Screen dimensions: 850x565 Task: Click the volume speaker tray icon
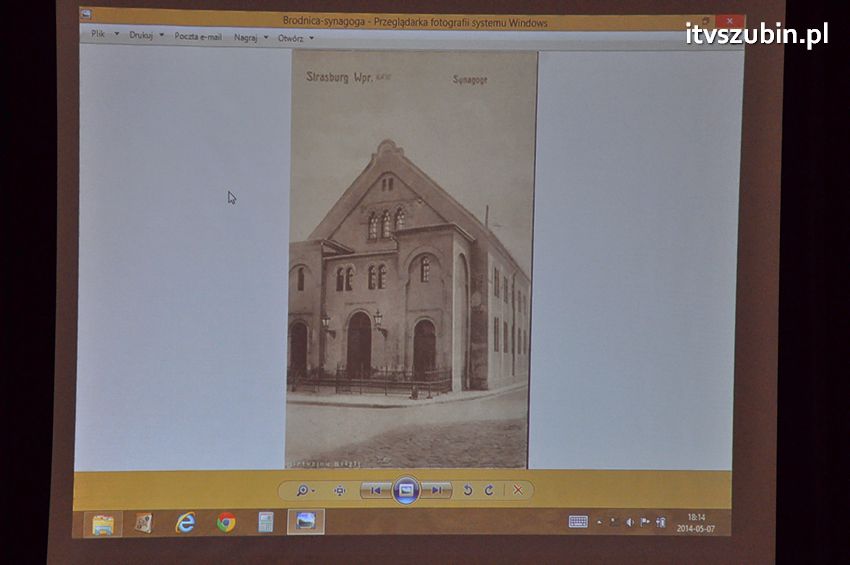coord(630,522)
